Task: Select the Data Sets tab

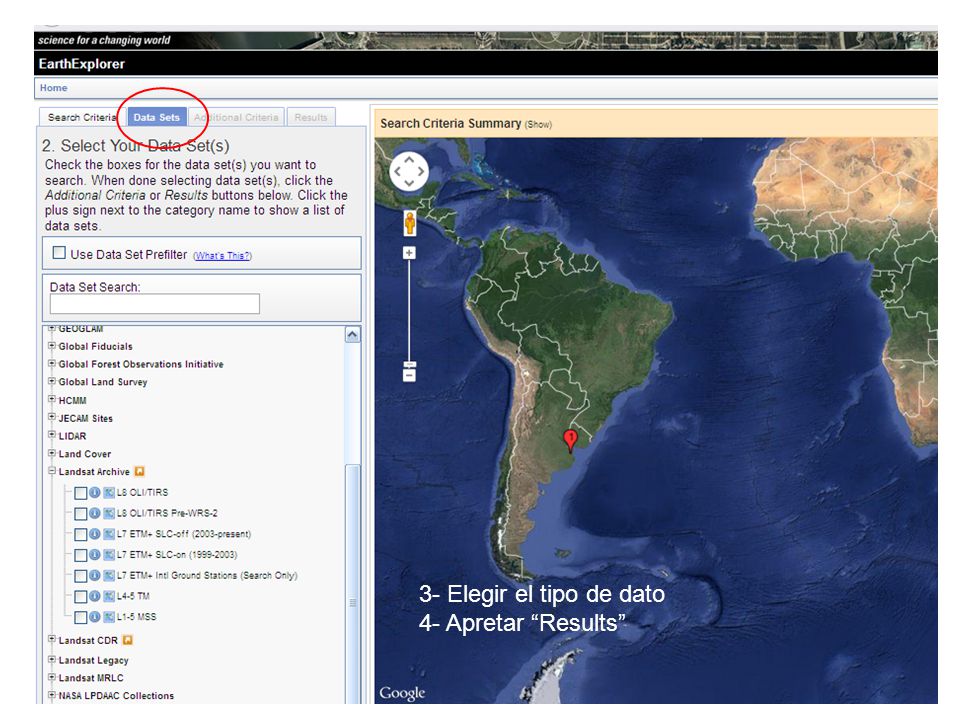Action: coord(157,117)
